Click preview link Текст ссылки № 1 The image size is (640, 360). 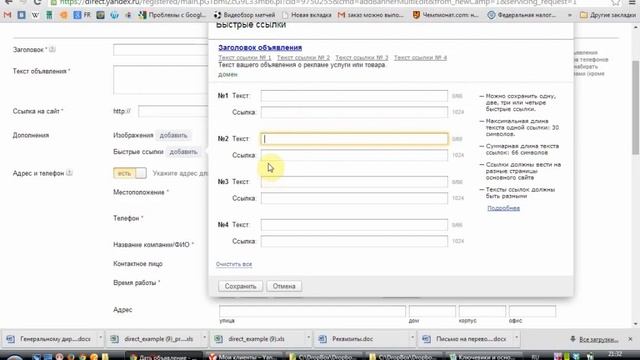244,58
